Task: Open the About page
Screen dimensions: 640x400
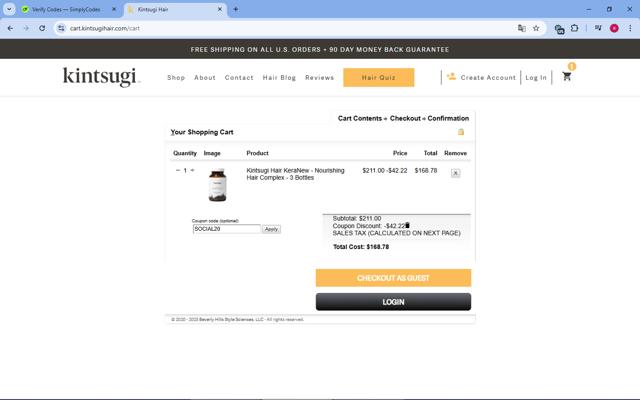Action: coord(204,78)
